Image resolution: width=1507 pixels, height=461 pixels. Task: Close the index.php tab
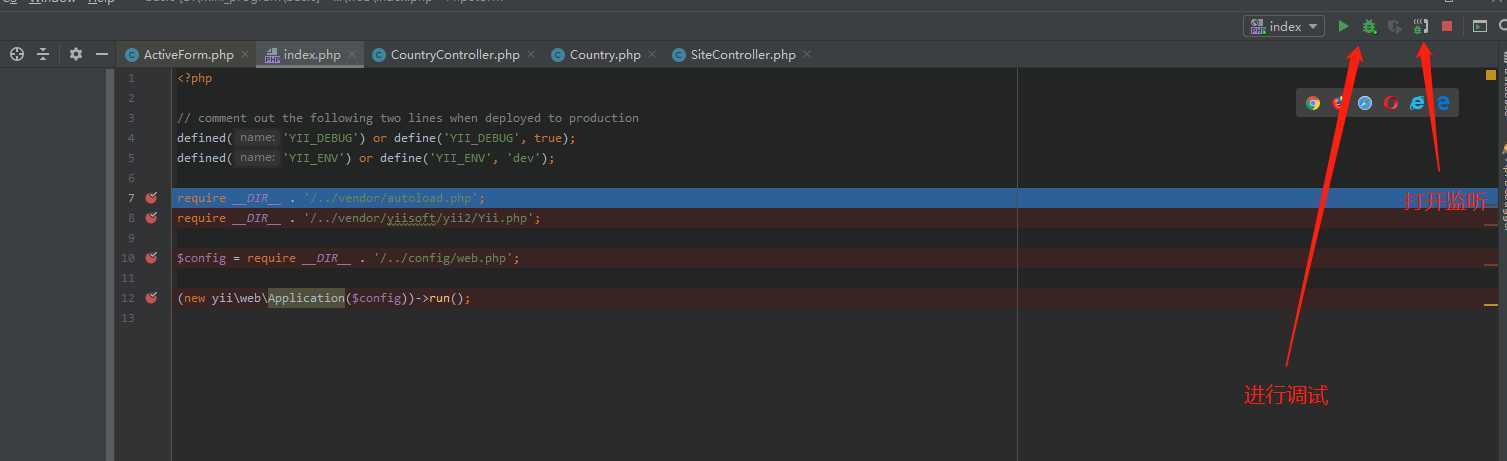(352, 55)
